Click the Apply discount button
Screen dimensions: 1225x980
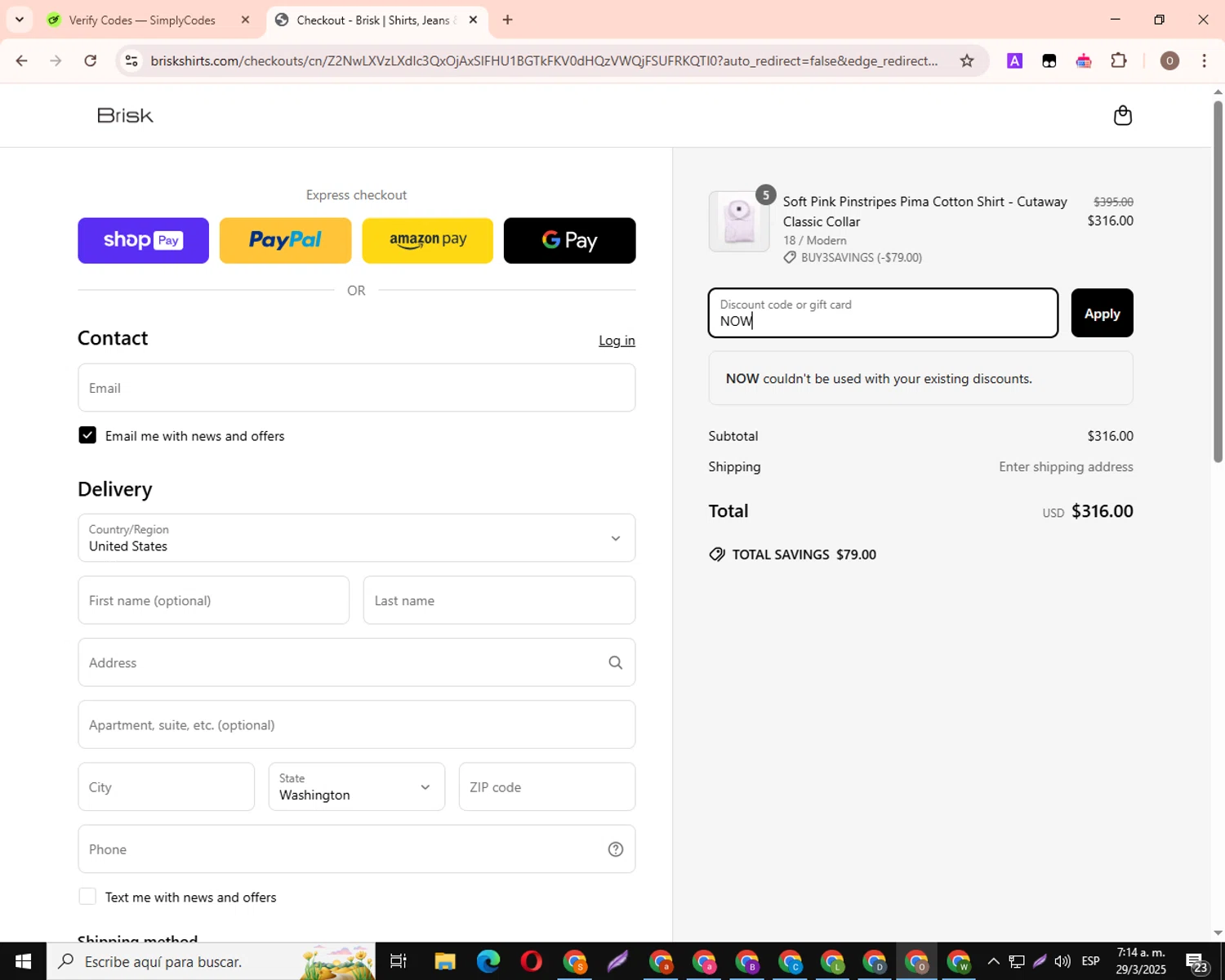[x=1102, y=313]
